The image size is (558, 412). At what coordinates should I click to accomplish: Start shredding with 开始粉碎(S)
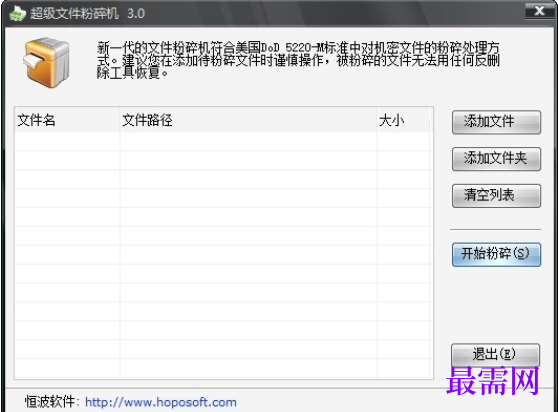(496, 254)
